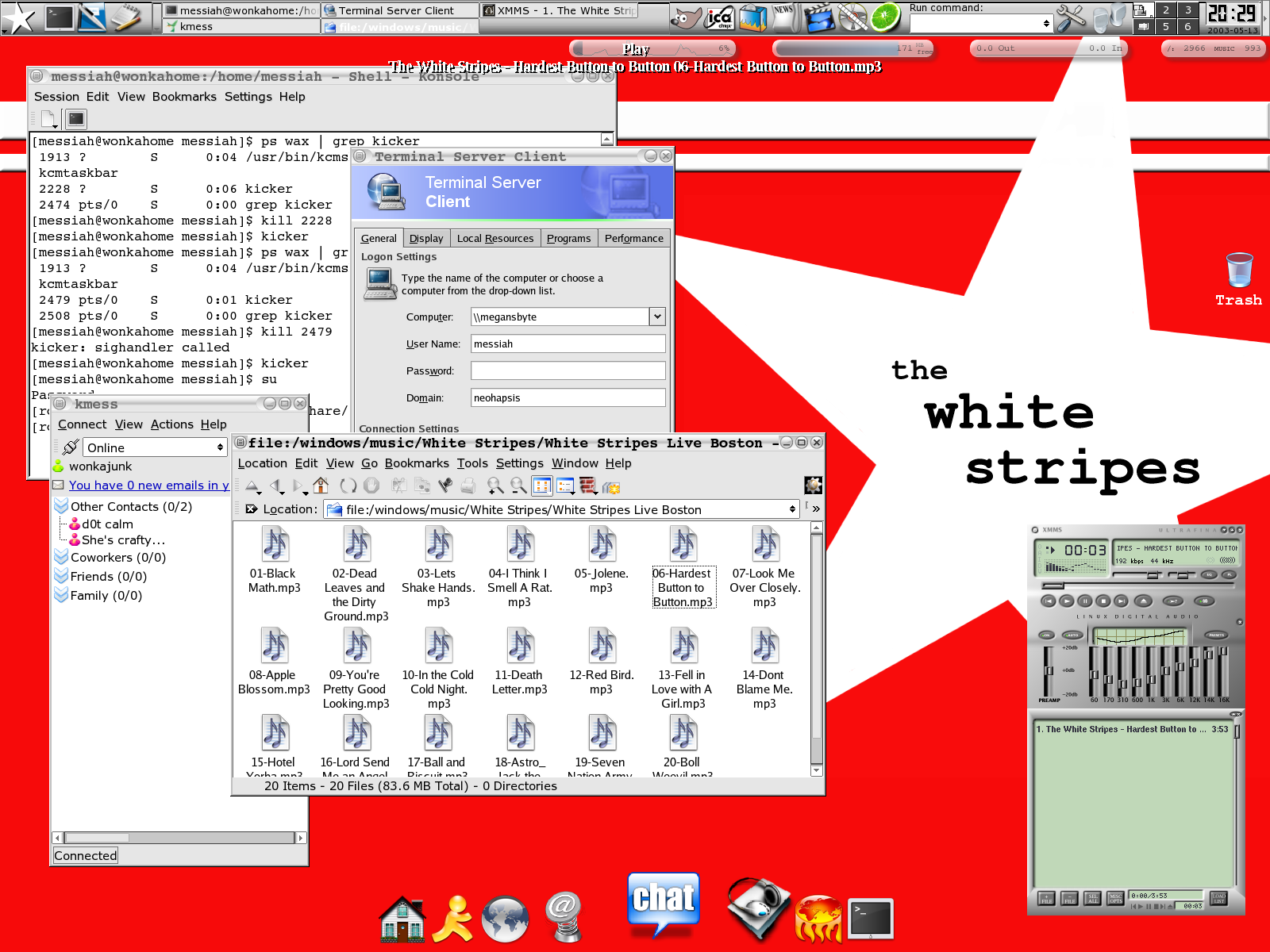Launch Citrix ICA client from panel

pos(720,17)
